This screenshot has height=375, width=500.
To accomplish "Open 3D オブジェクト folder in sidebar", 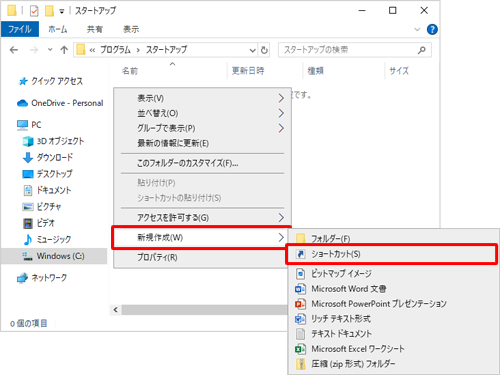I will [53, 141].
